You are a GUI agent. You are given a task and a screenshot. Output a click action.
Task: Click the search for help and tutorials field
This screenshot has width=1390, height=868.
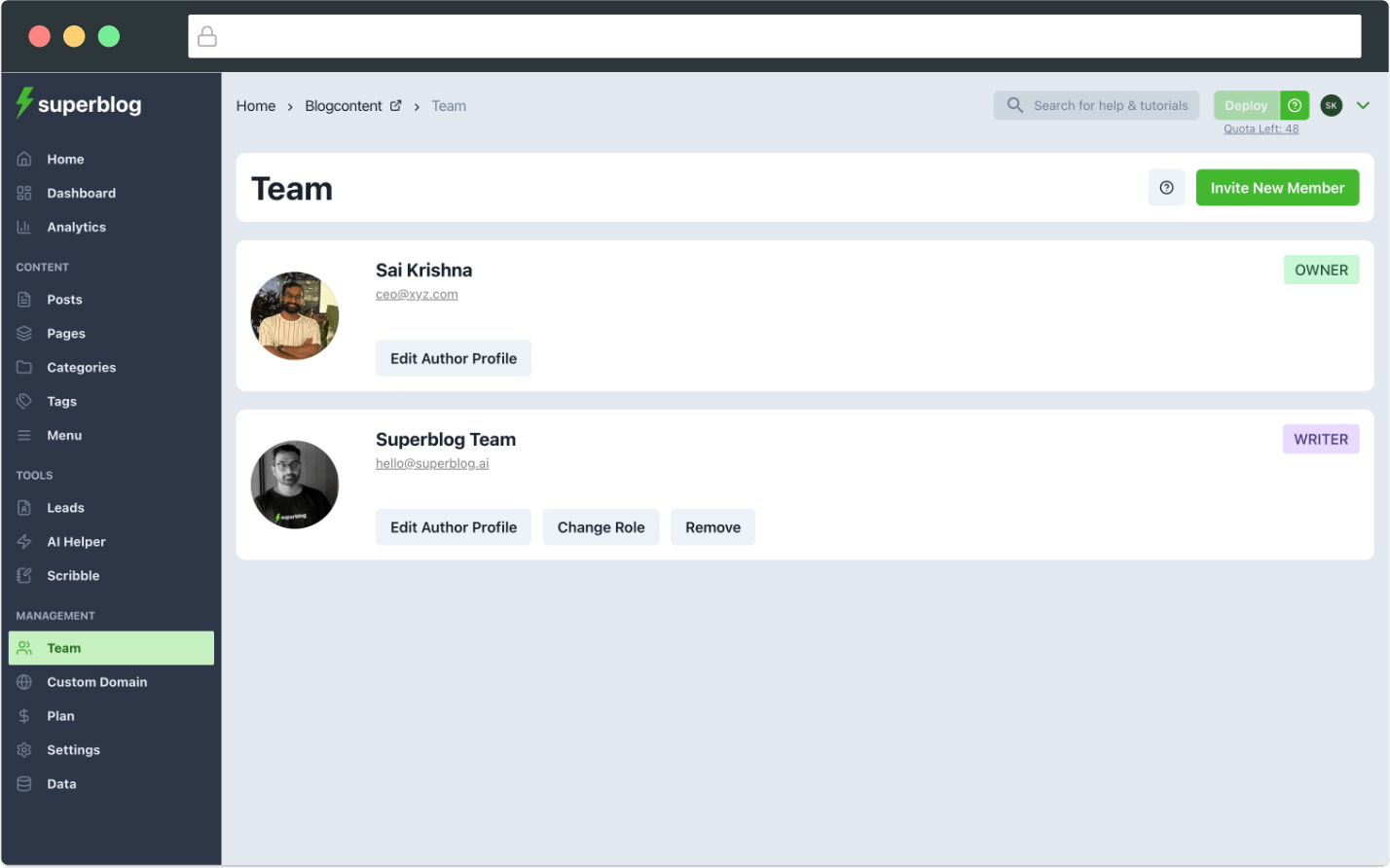click(x=1096, y=105)
